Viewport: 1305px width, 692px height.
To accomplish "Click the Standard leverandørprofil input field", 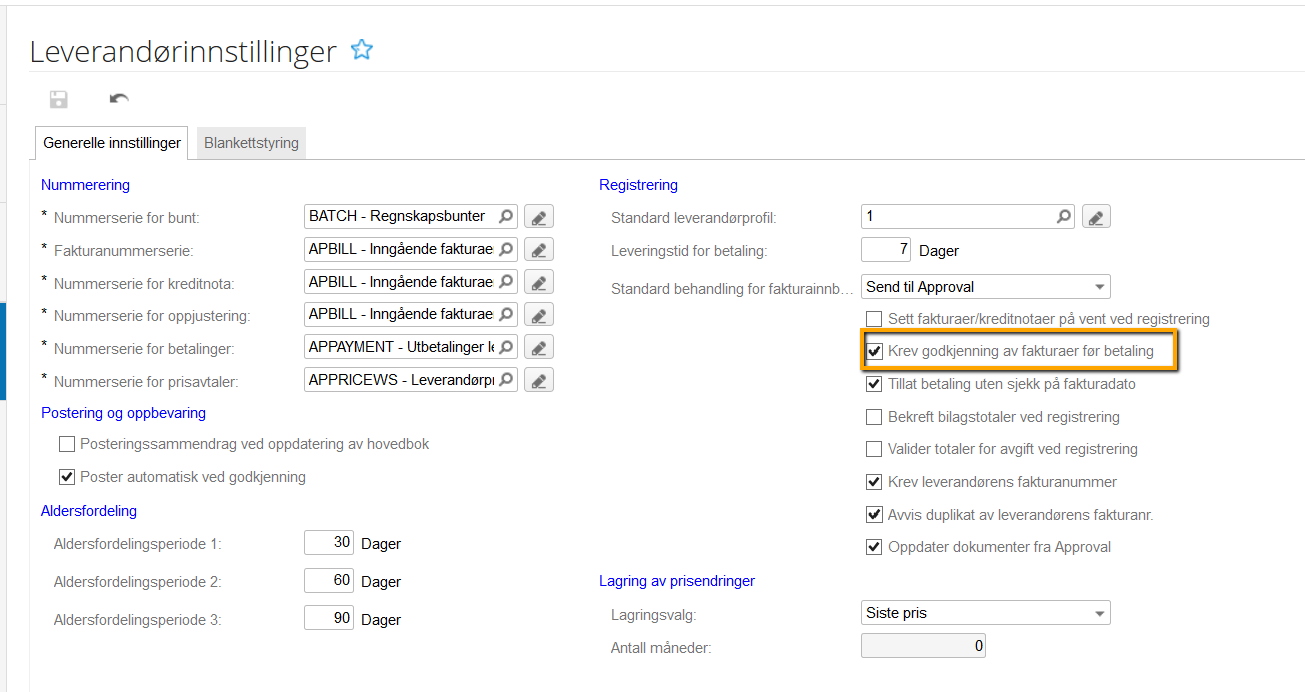I will [x=957, y=216].
